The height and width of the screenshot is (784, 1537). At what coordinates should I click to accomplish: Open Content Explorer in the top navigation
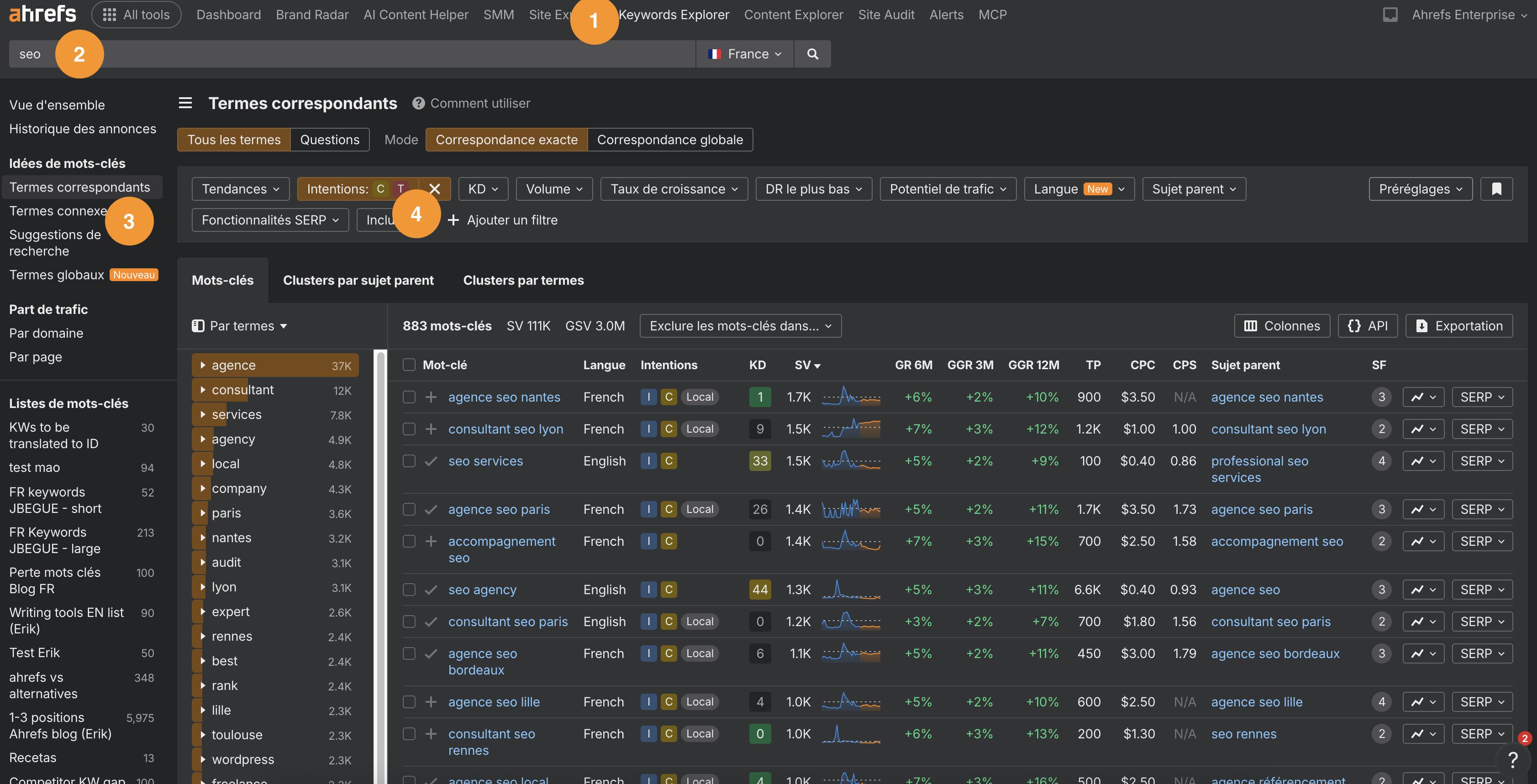tap(793, 14)
